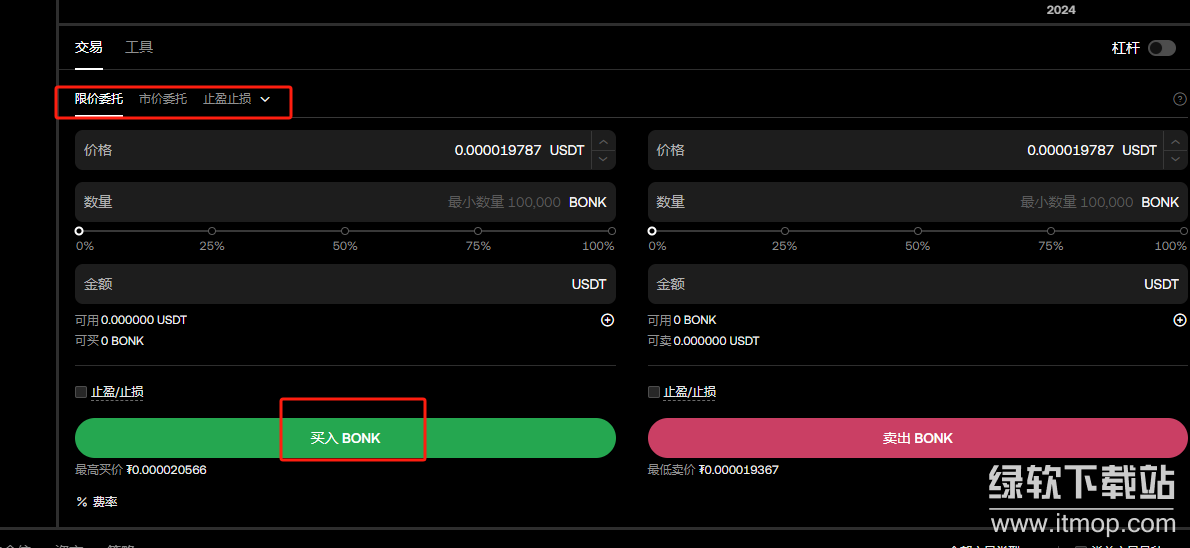This screenshot has height=548, width=1190.
Task: Open the 工具 tools tab
Action: [139, 47]
